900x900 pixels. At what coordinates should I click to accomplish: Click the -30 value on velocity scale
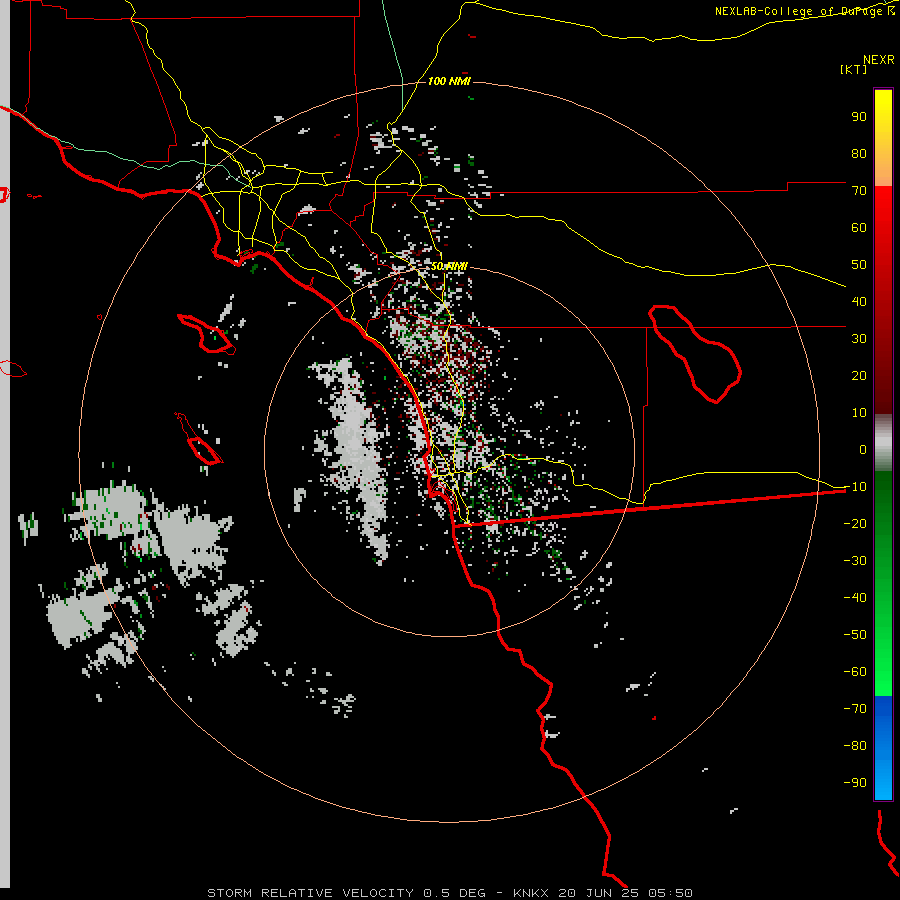coord(855,561)
